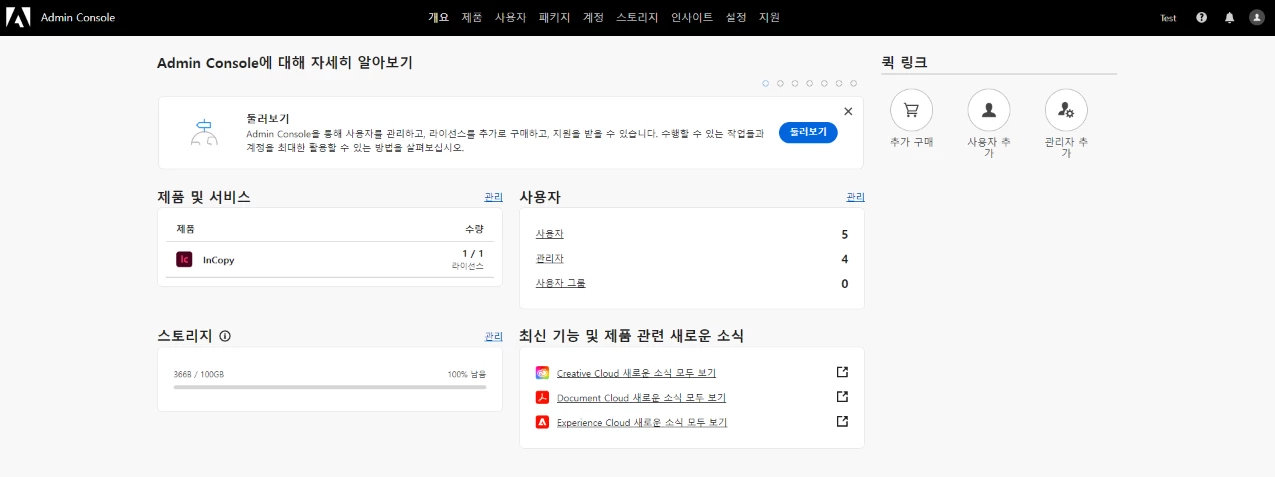This screenshot has height=477, width=1275.
Task: Select the sixth carousel dot
Action: pyautogui.click(x=839, y=84)
